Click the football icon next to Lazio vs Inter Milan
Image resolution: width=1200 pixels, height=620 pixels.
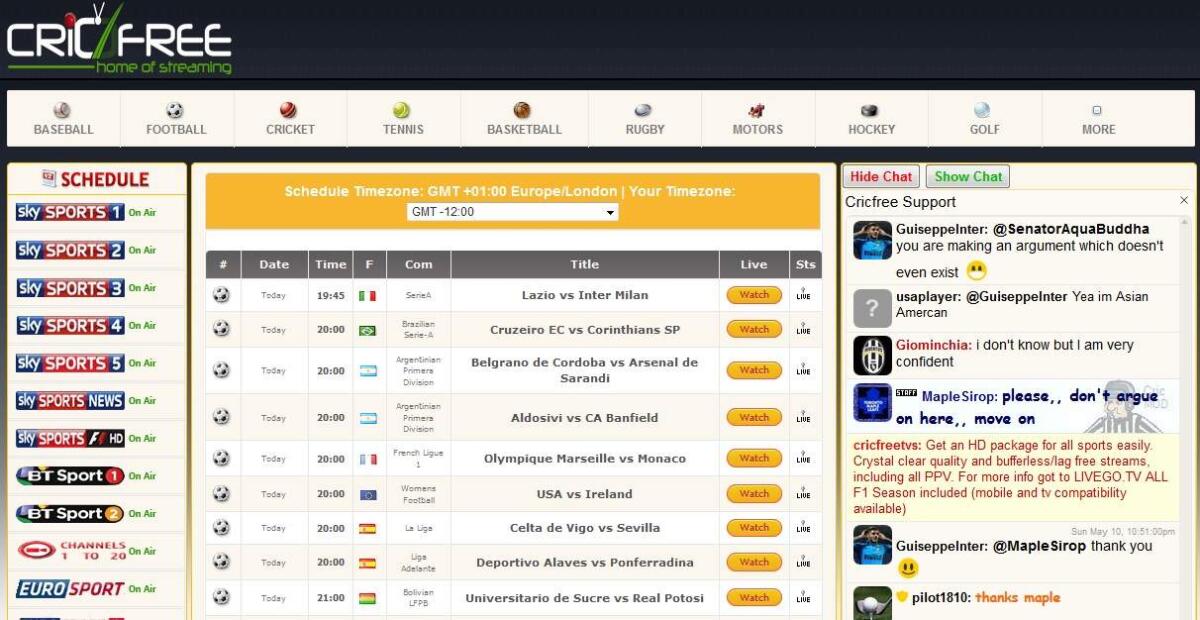(223, 295)
